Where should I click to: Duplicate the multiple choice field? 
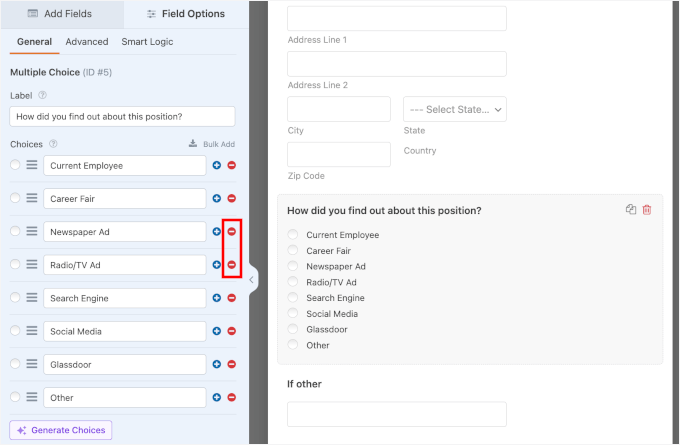pyautogui.click(x=631, y=210)
